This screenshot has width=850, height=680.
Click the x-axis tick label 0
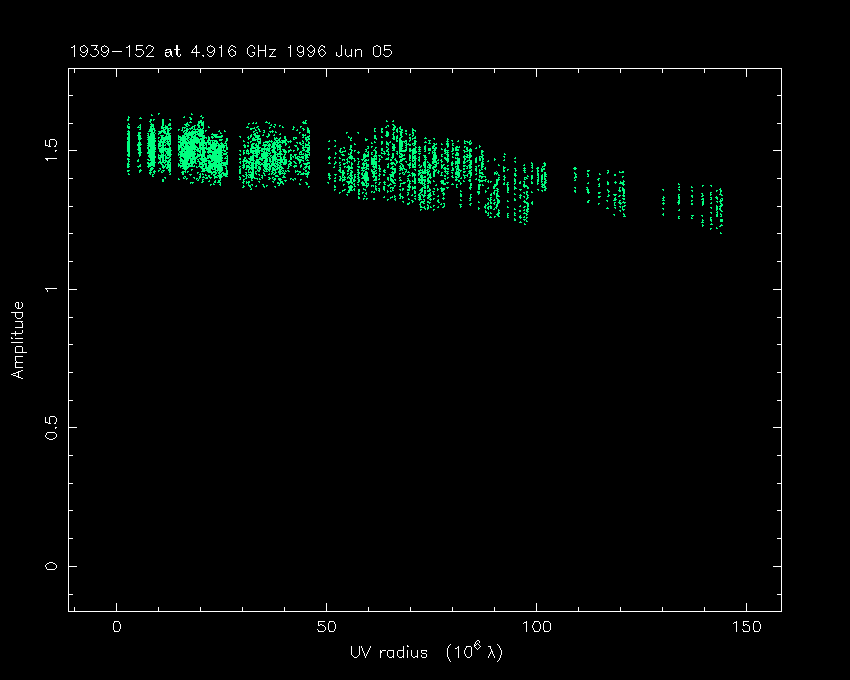(x=117, y=627)
